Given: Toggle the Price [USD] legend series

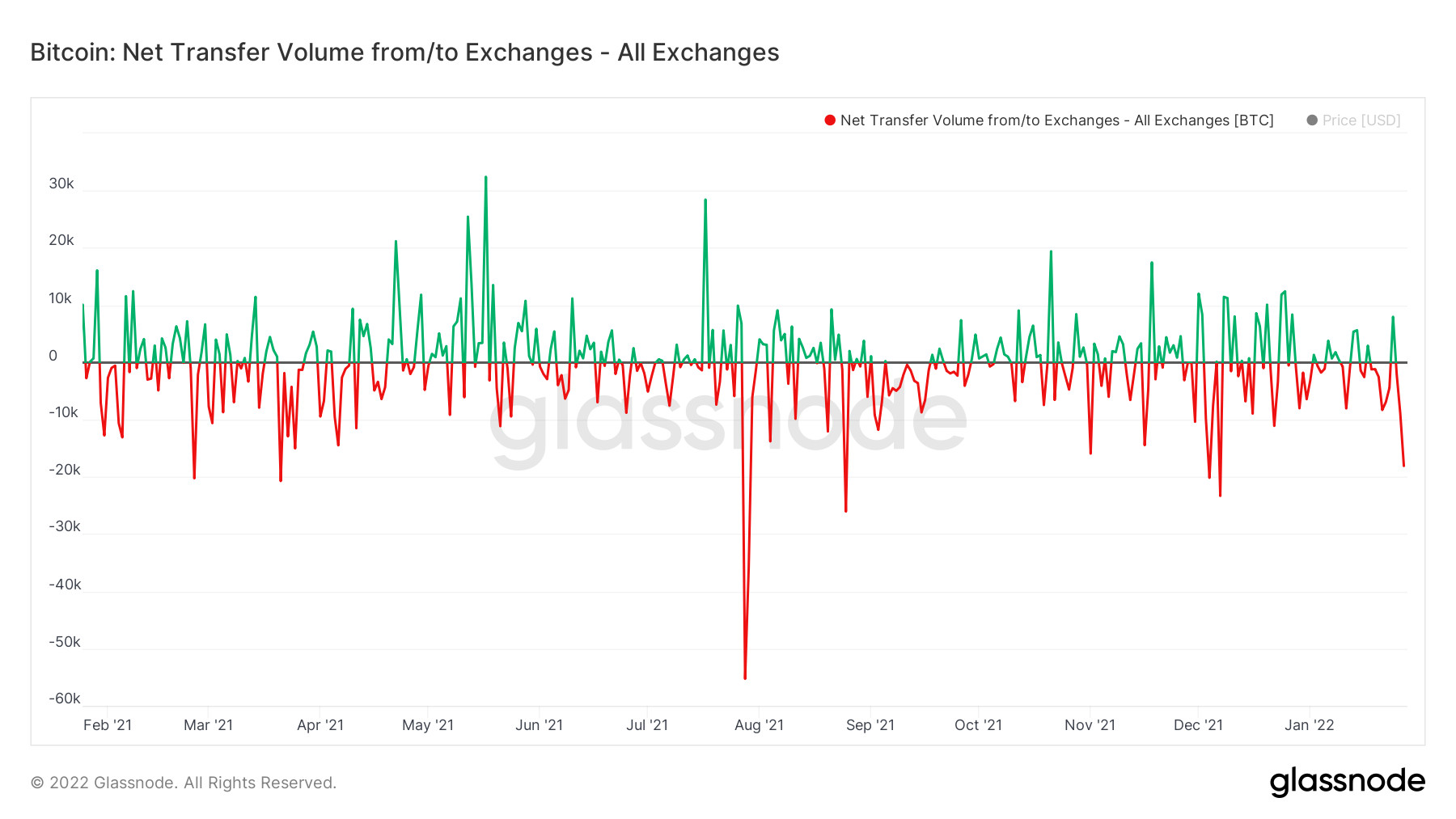Looking at the screenshot, I should [x=1361, y=120].
